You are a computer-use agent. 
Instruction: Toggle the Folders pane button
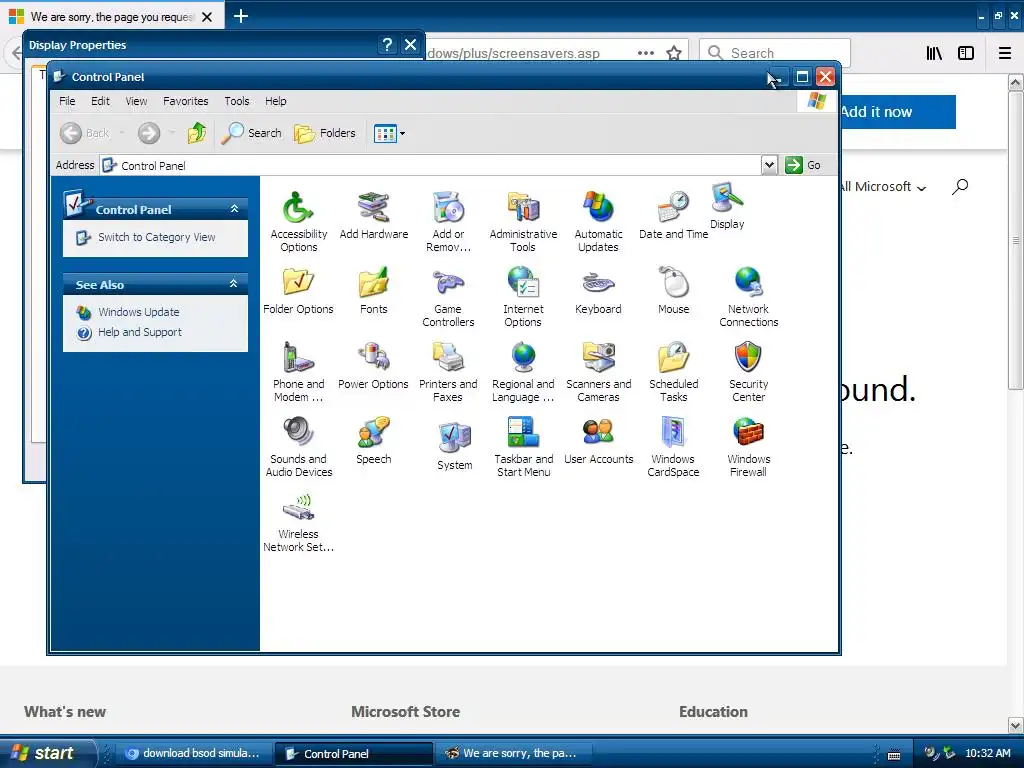coord(325,133)
